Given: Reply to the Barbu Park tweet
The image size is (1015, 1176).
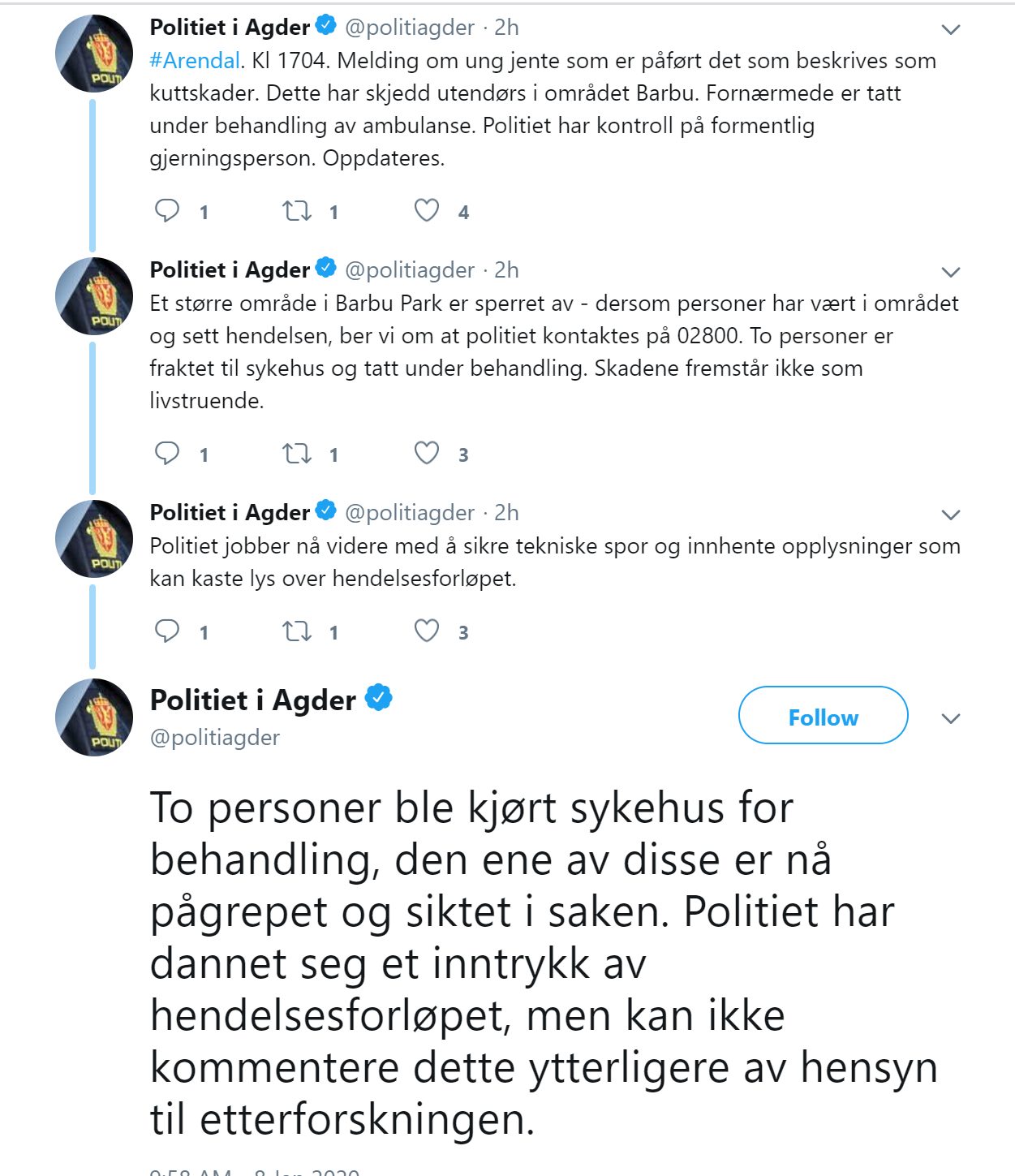Looking at the screenshot, I should pos(167,454).
